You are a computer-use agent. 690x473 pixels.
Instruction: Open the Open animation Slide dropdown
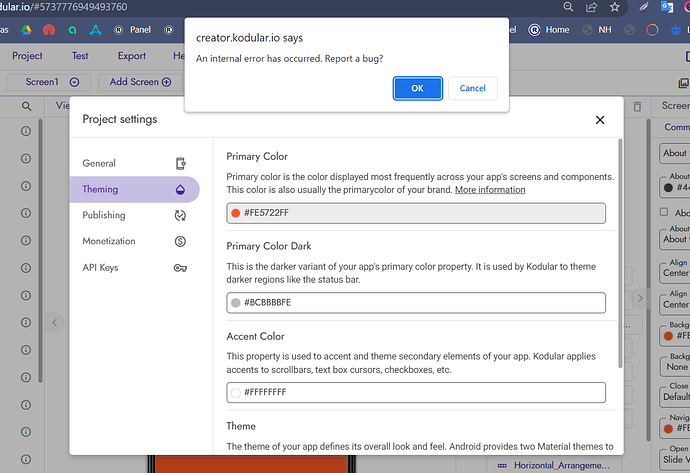click(675, 459)
